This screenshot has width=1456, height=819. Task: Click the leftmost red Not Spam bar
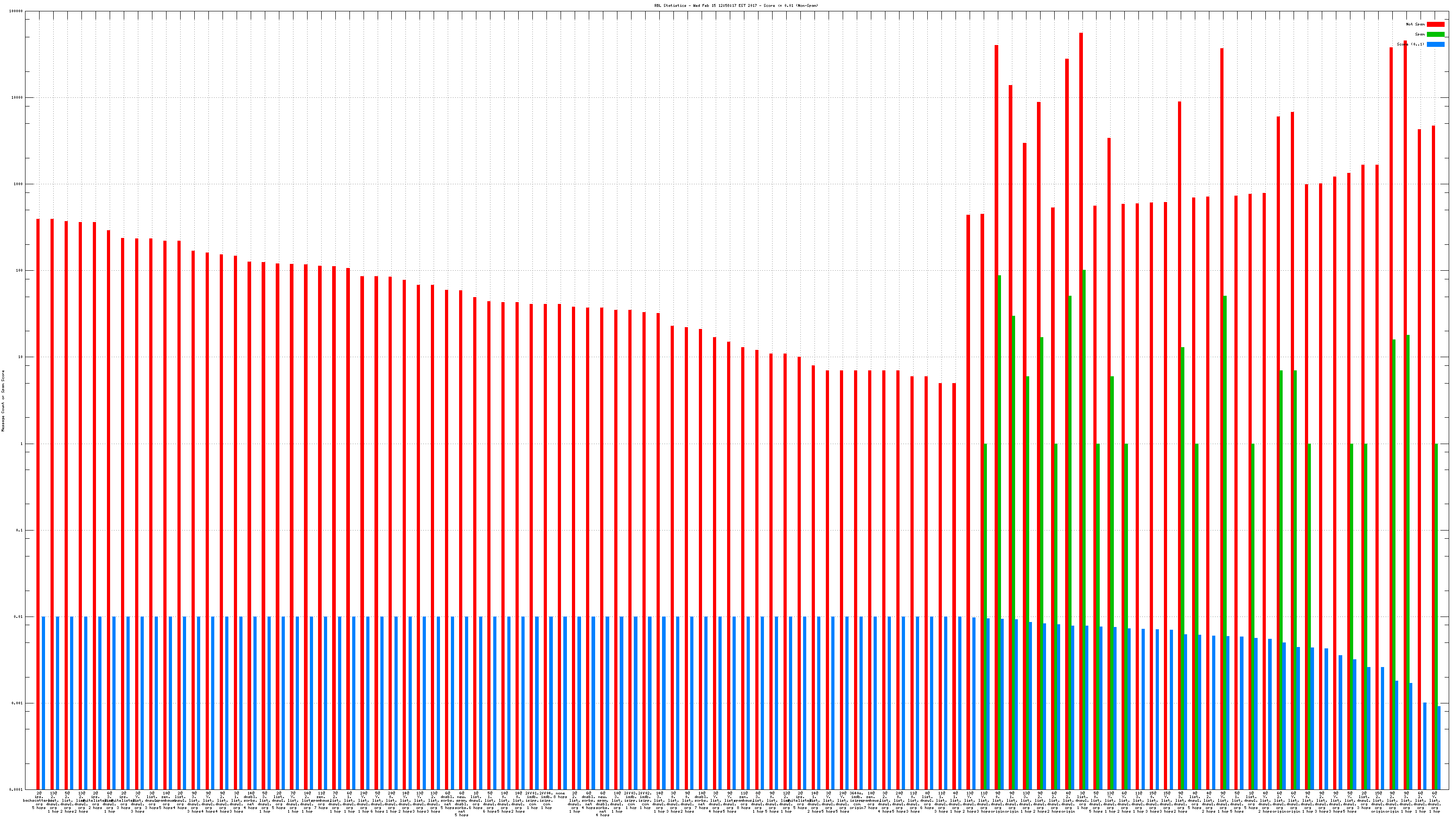point(38,503)
